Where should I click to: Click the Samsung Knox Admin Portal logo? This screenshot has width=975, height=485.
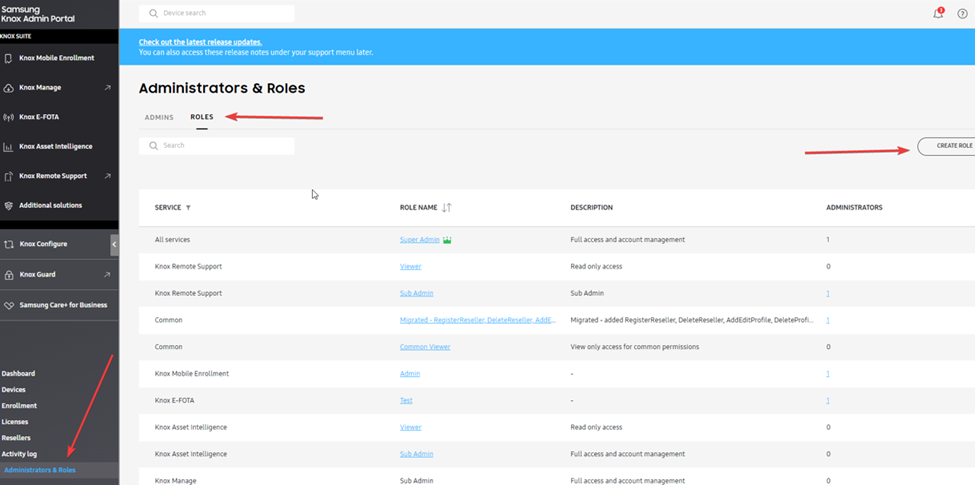[x=39, y=14]
